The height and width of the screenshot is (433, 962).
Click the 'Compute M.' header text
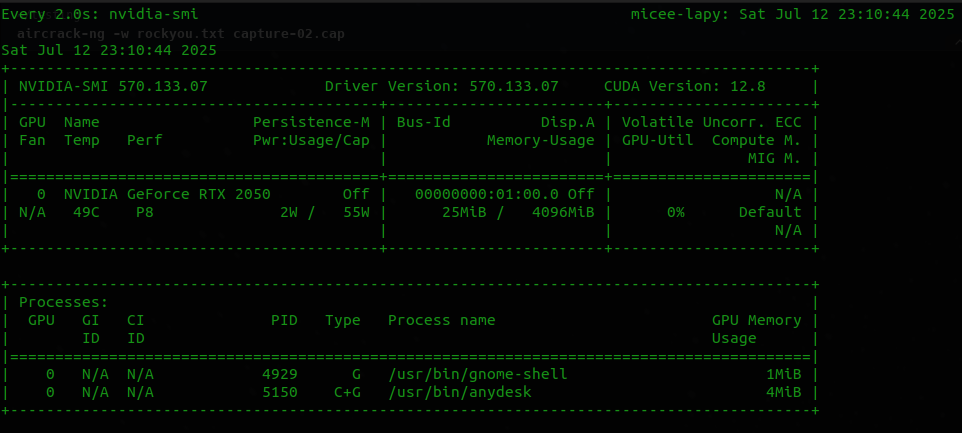[756, 140]
